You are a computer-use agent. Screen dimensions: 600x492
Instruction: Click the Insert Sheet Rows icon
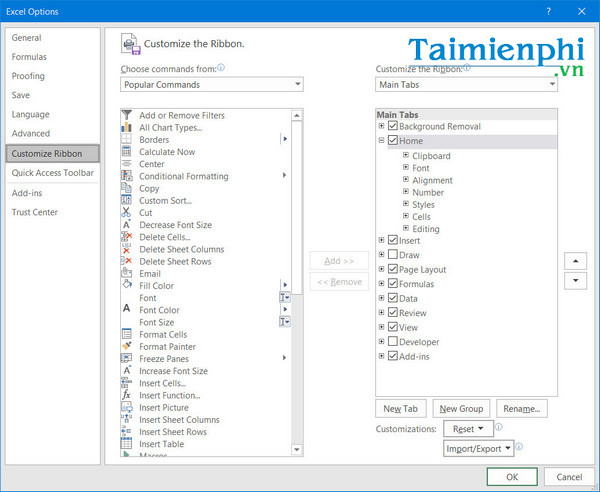127,432
